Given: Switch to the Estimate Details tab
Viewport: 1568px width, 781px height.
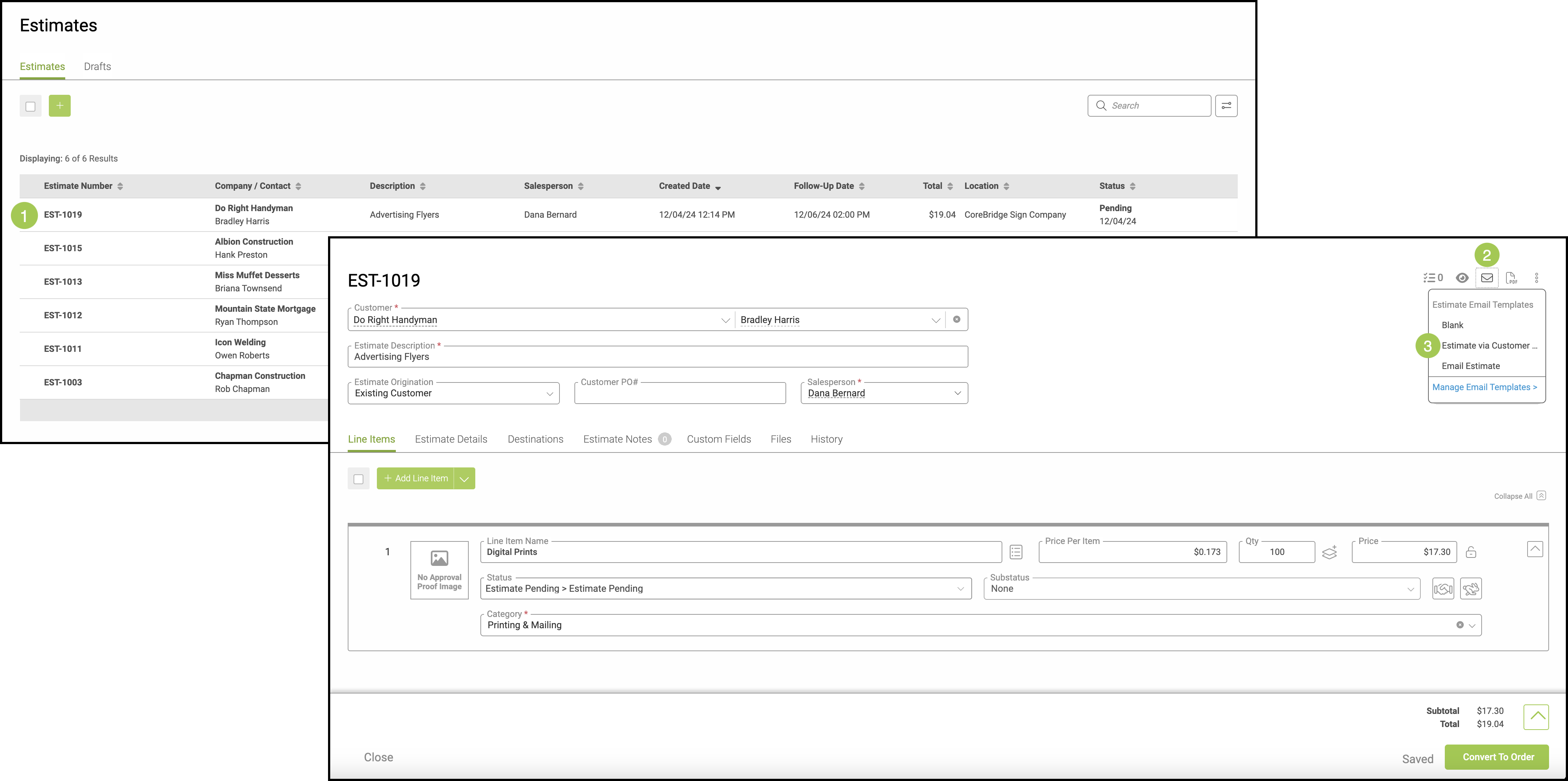Looking at the screenshot, I should click(x=450, y=439).
